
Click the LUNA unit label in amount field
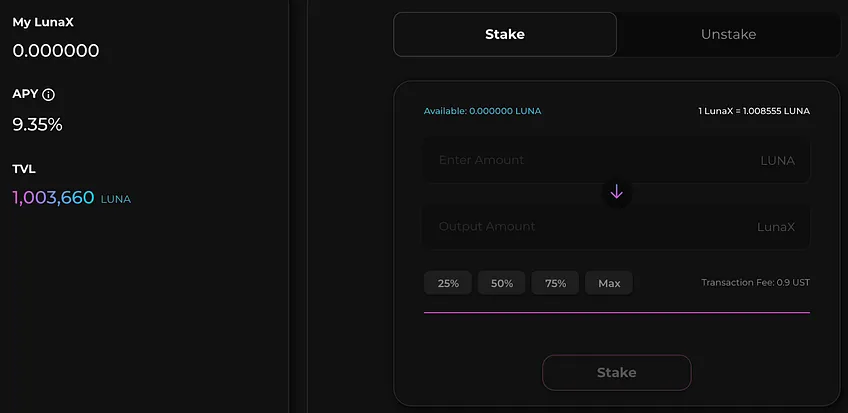point(777,161)
